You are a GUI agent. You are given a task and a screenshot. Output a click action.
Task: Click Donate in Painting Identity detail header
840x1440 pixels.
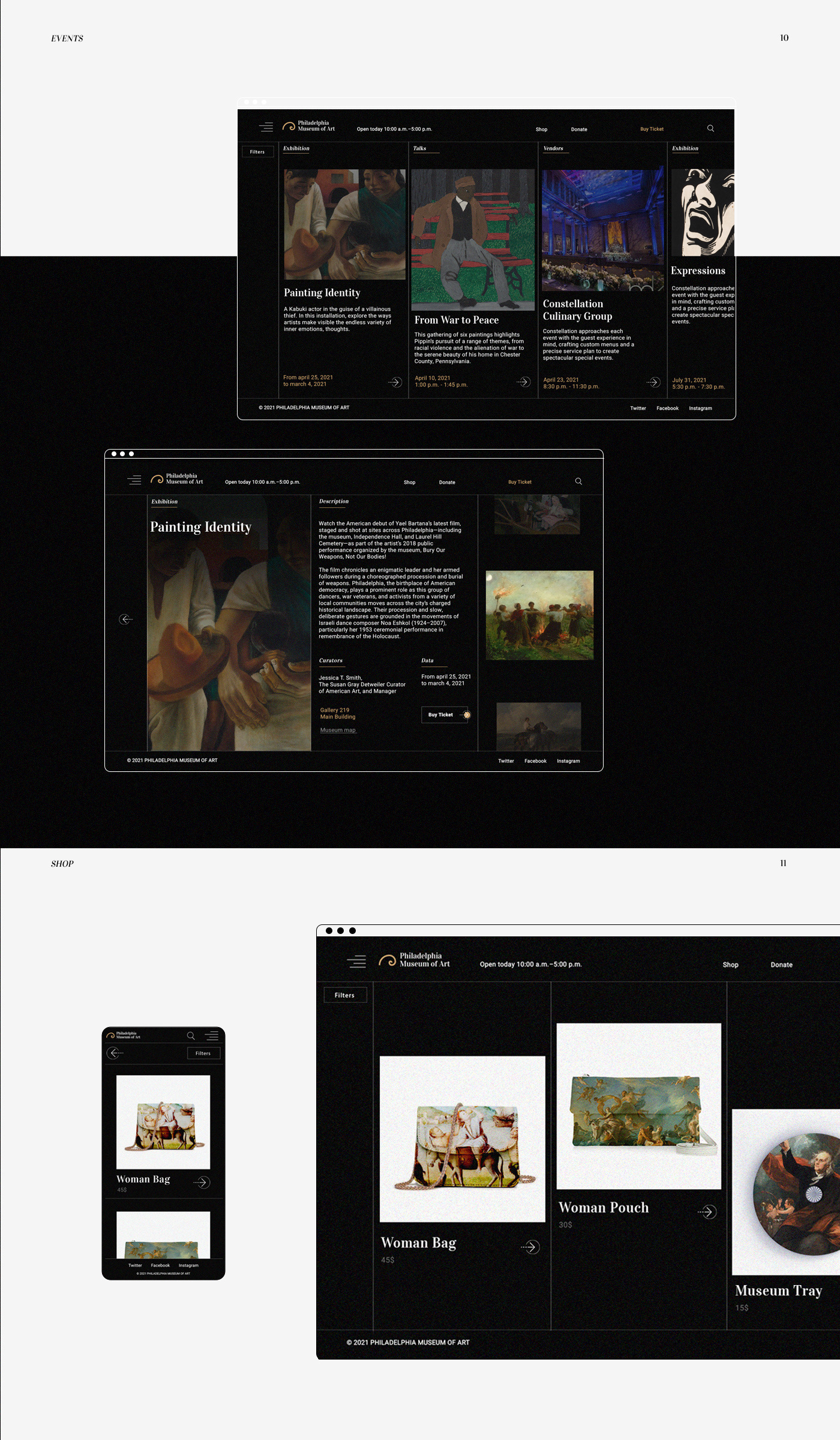[447, 482]
